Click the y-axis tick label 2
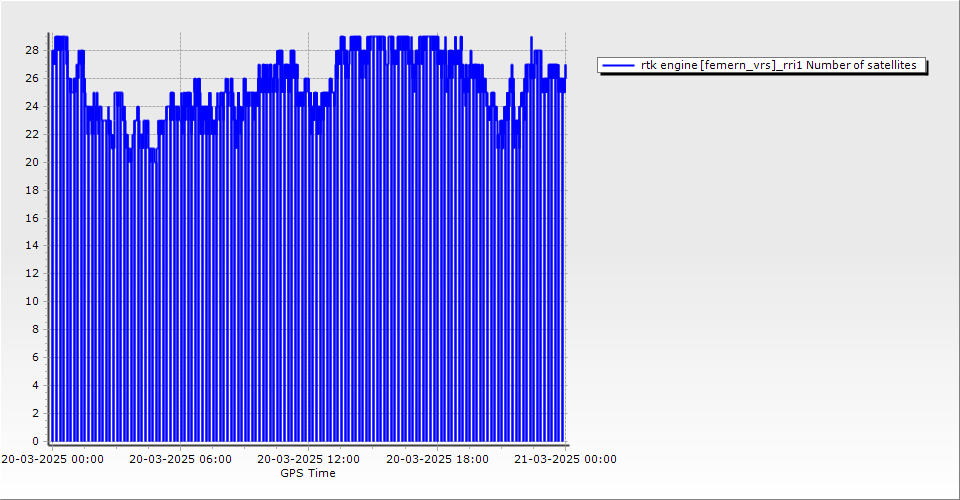960x500 pixels. pyautogui.click(x=35, y=413)
